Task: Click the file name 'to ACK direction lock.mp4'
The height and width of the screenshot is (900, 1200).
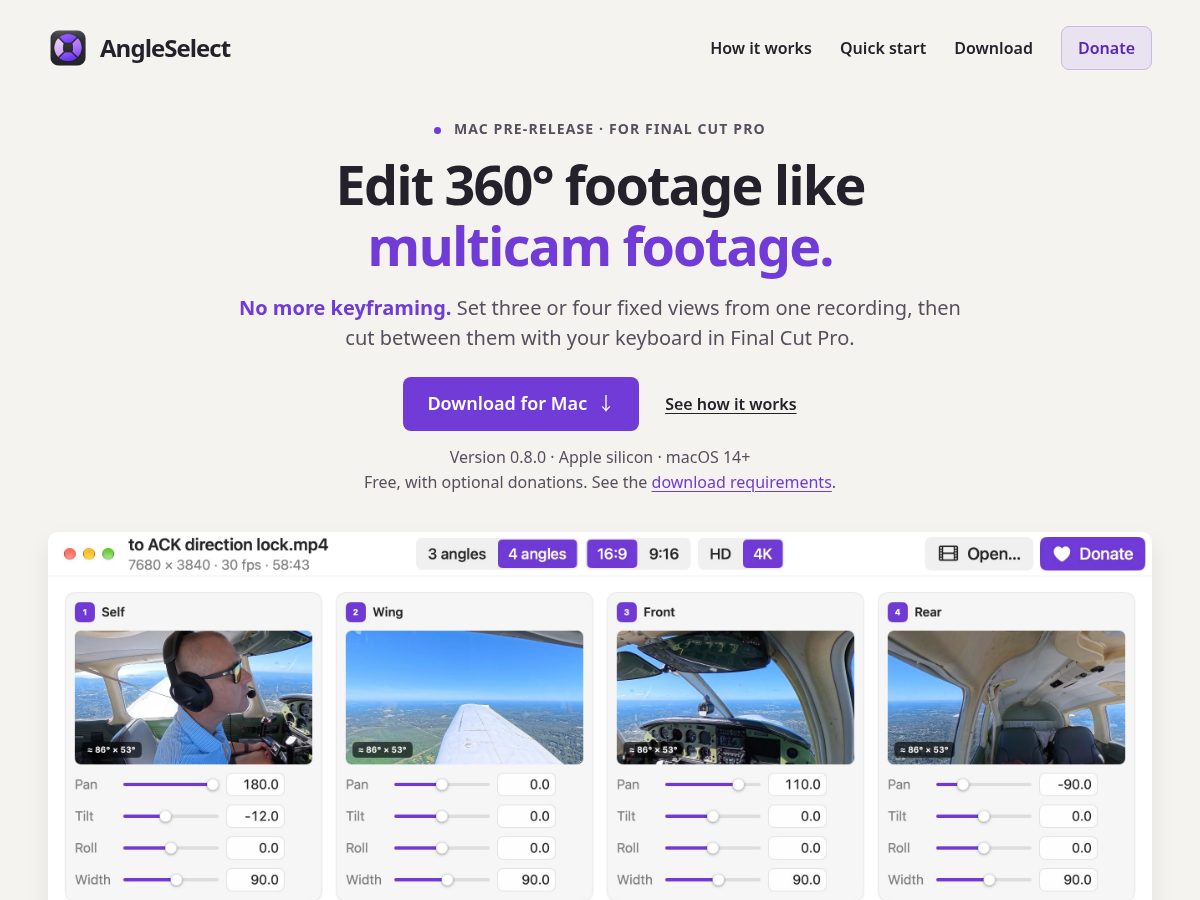Action: coord(228,545)
